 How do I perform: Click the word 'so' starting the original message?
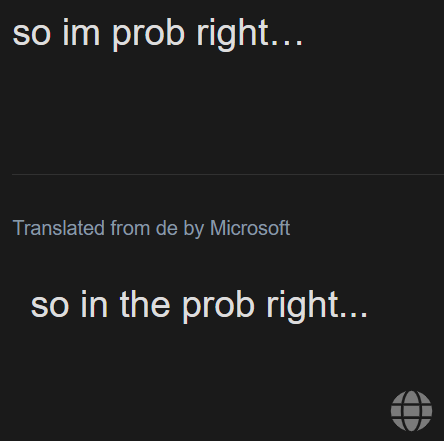(32, 35)
